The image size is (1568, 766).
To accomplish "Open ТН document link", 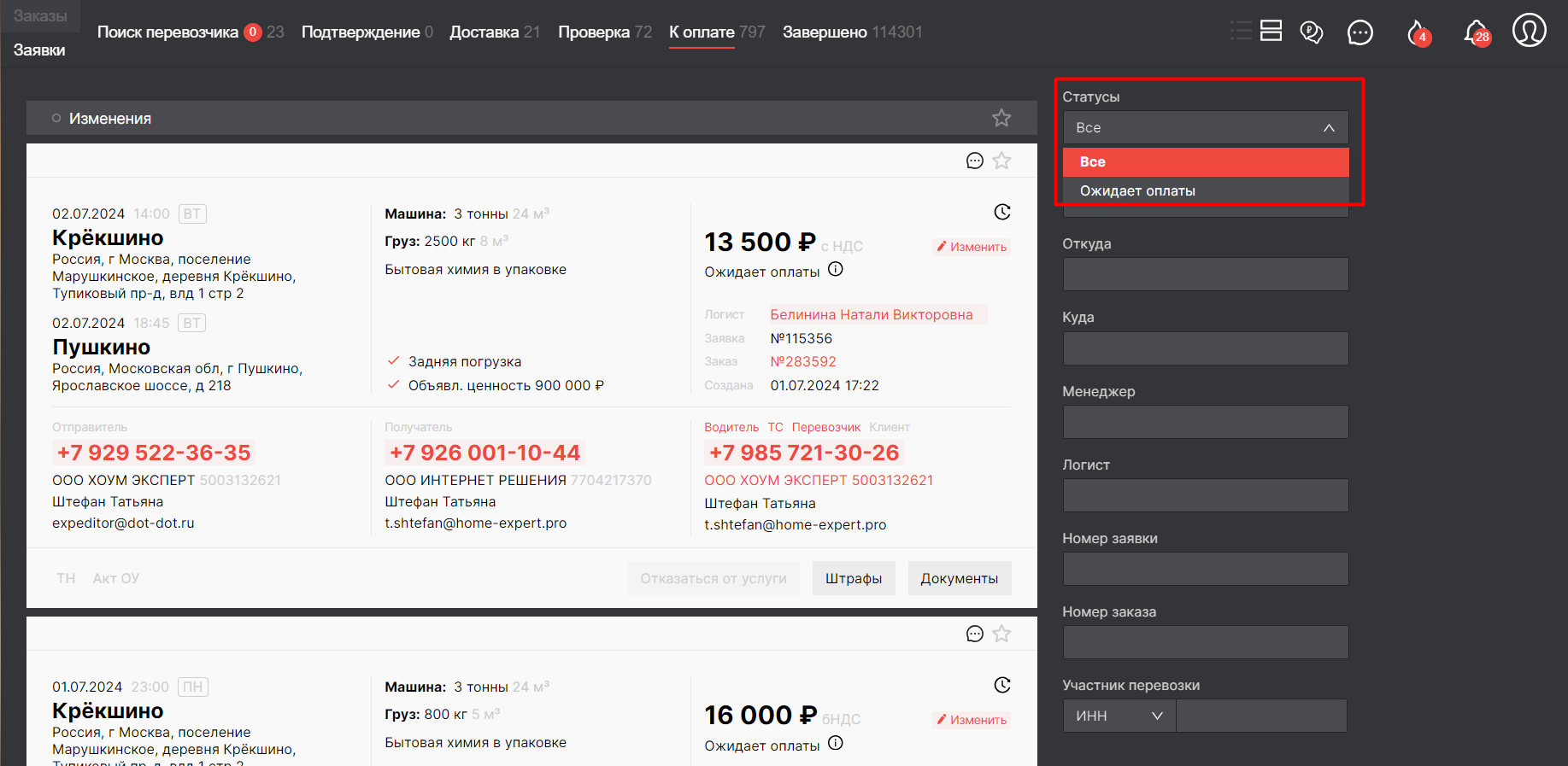I will (x=66, y=578).
